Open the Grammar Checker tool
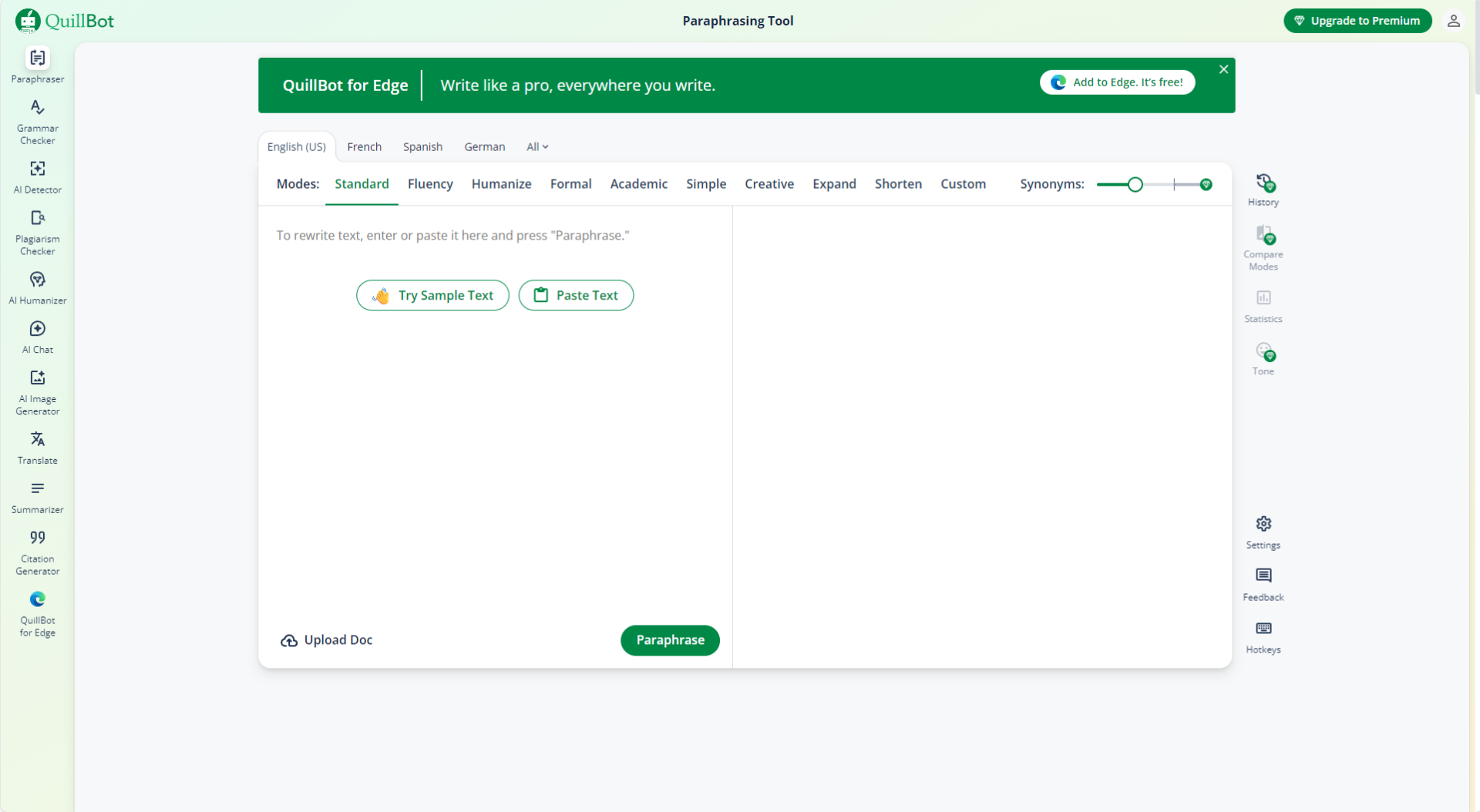The height and width of the screenshot is (812, 1480). [37, 121]
